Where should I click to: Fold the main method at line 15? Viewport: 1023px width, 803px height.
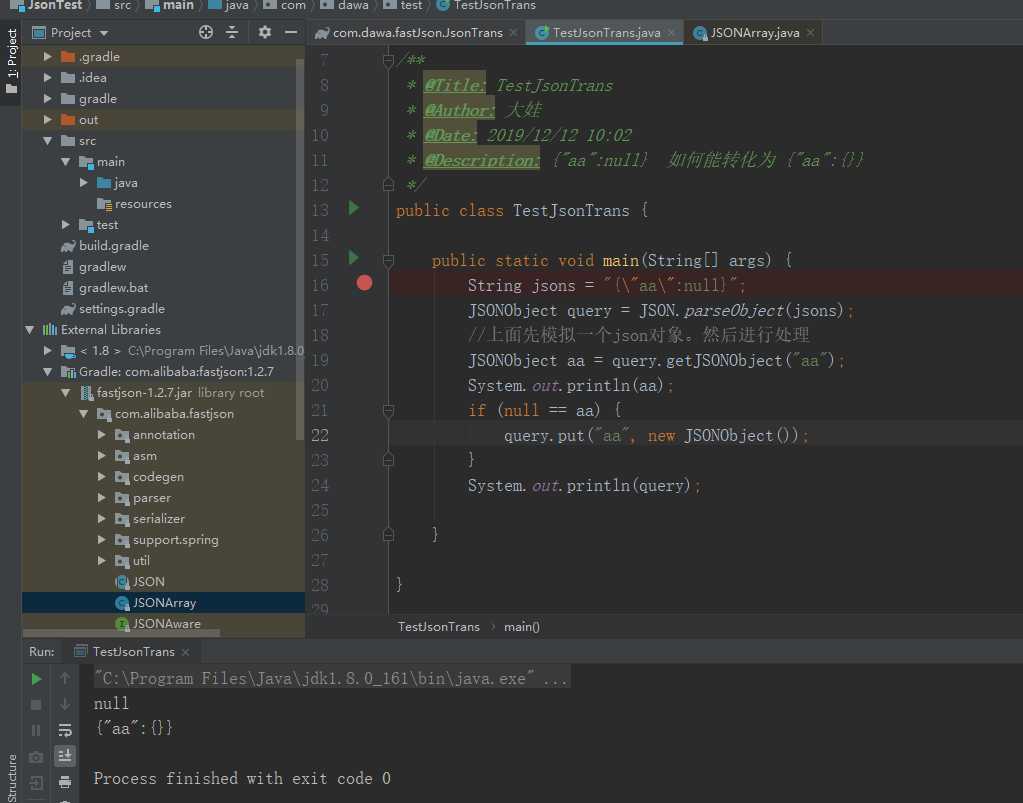tap(388, 261)
